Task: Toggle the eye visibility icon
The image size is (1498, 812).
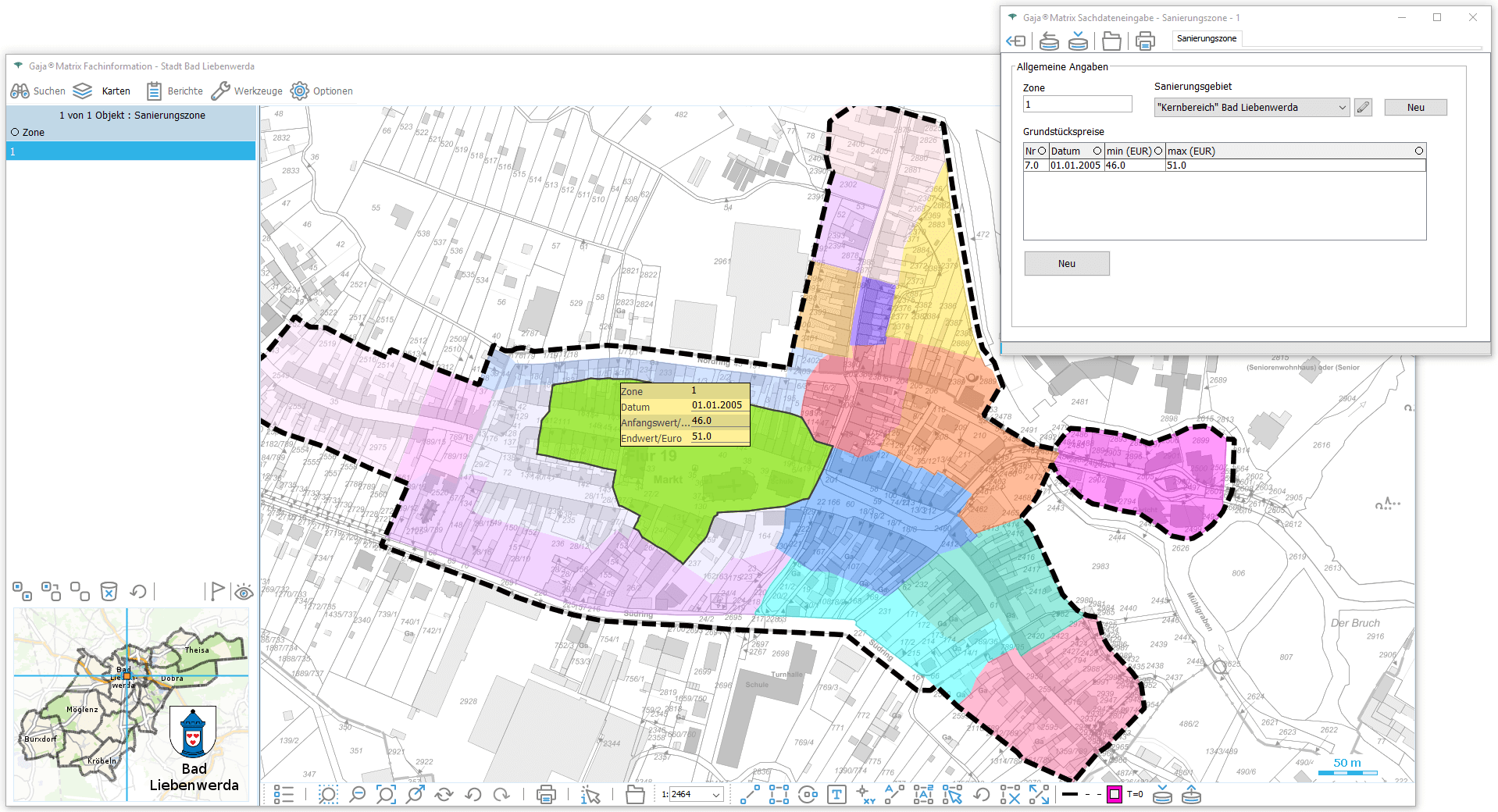Action: coord(244,592)
